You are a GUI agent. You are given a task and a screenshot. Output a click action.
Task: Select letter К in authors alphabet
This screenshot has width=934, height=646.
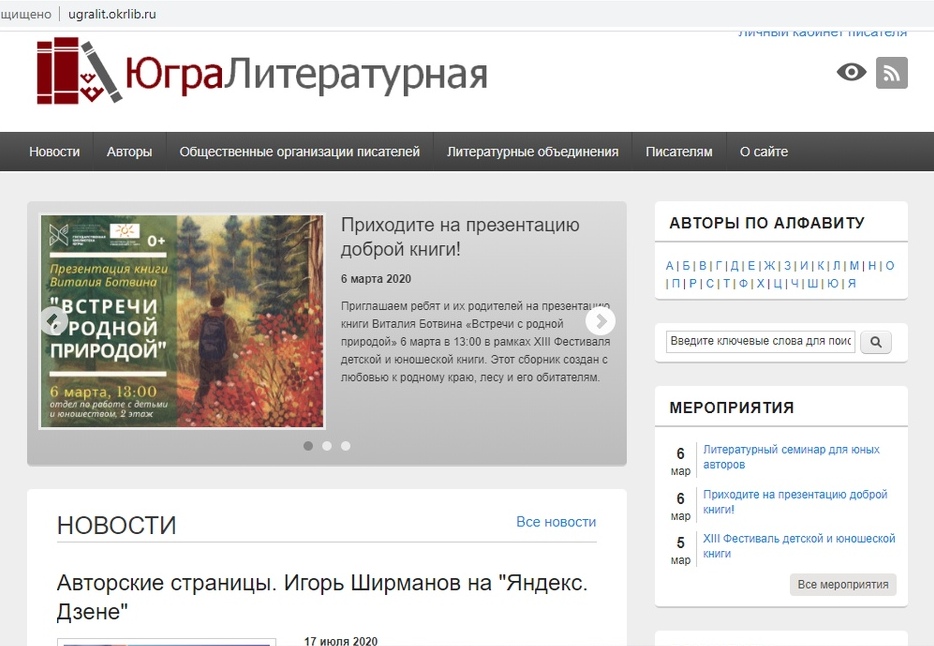click(x=821, y=266)
